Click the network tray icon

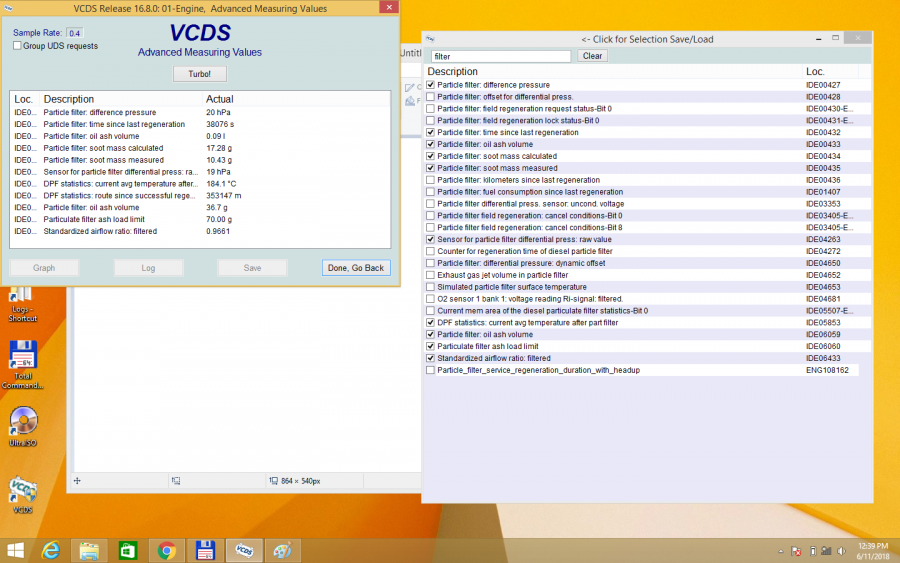[x=826, y=552]
